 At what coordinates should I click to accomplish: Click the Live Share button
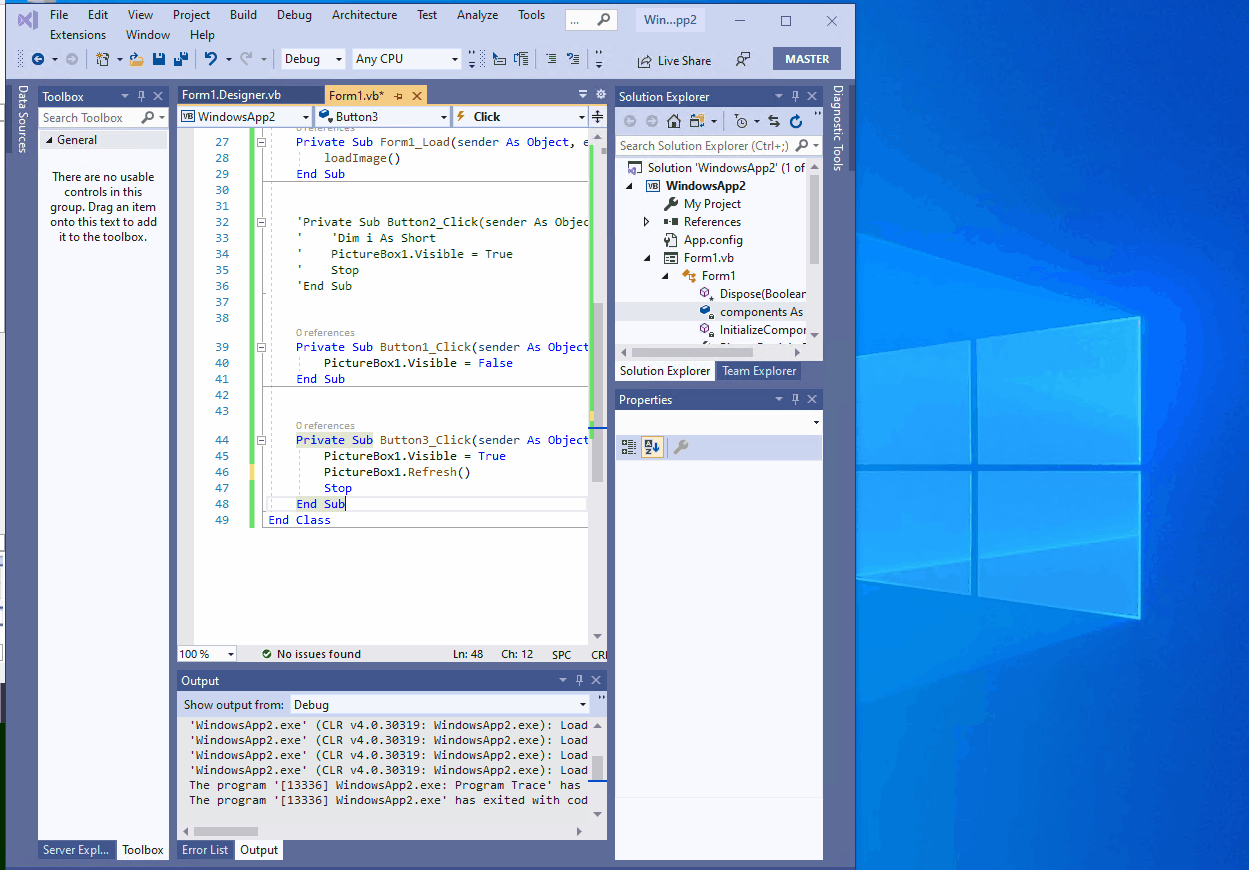(674, 60)
